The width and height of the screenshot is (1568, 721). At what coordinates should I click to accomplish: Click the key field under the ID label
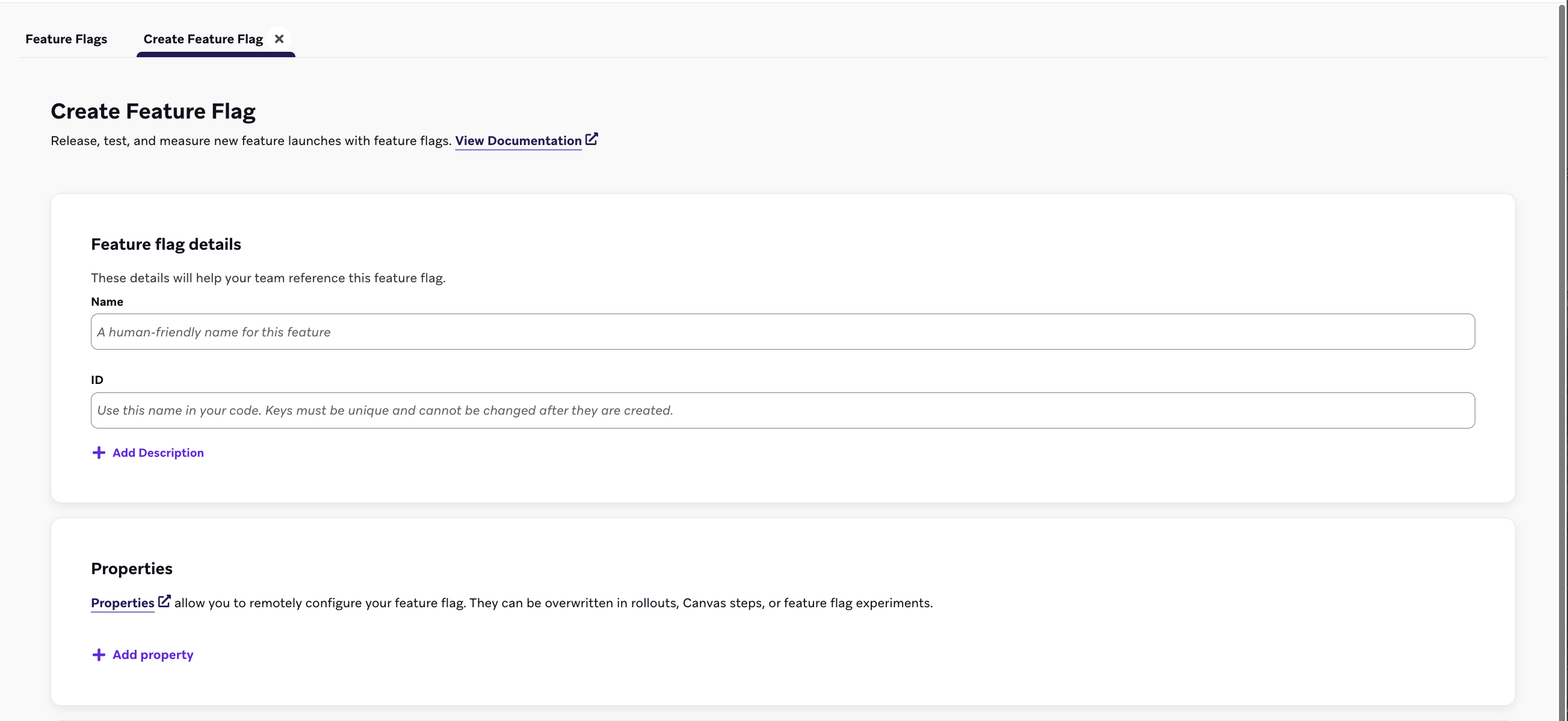point(783,410)
